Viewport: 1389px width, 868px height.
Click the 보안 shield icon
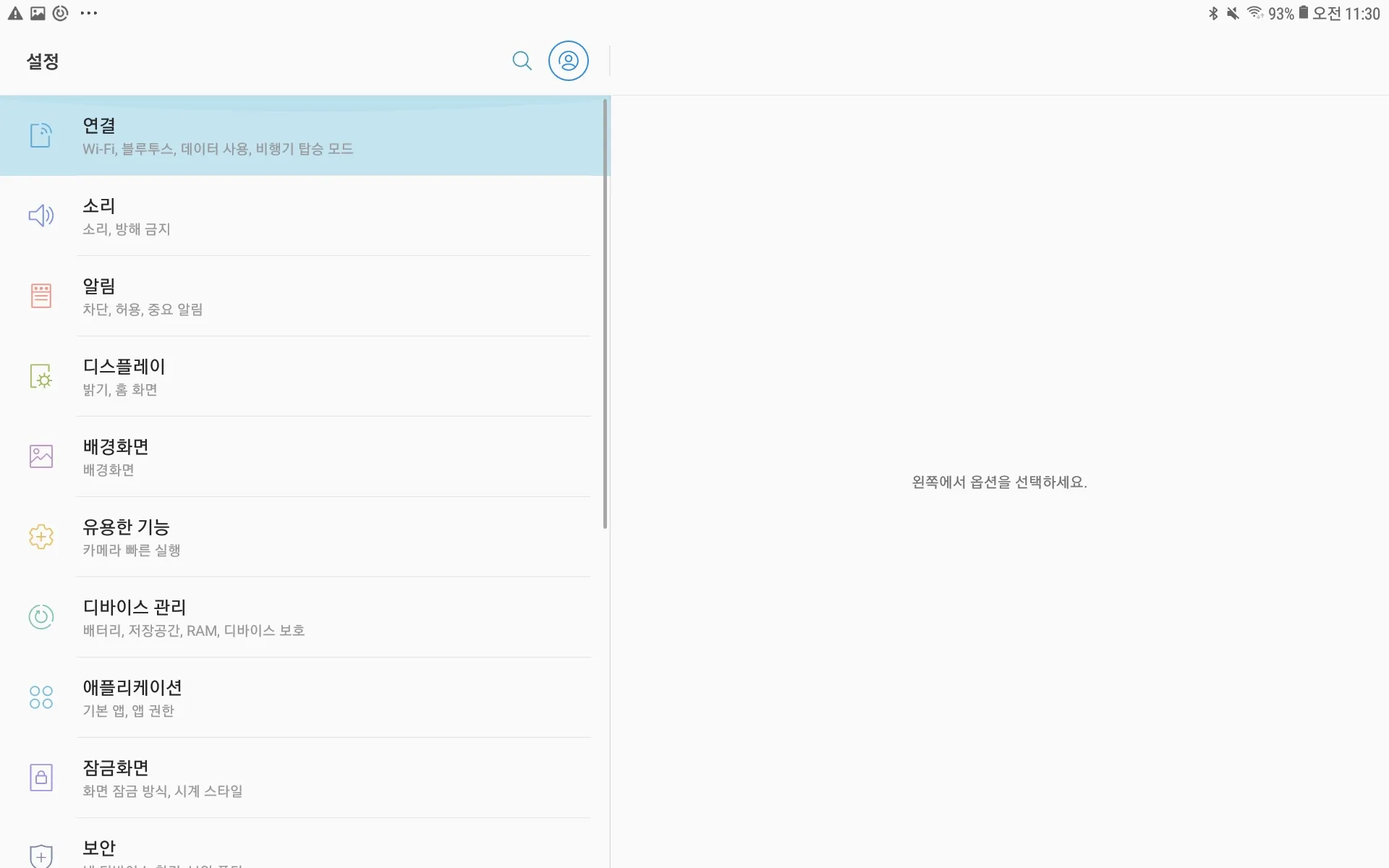coord(41,856)
